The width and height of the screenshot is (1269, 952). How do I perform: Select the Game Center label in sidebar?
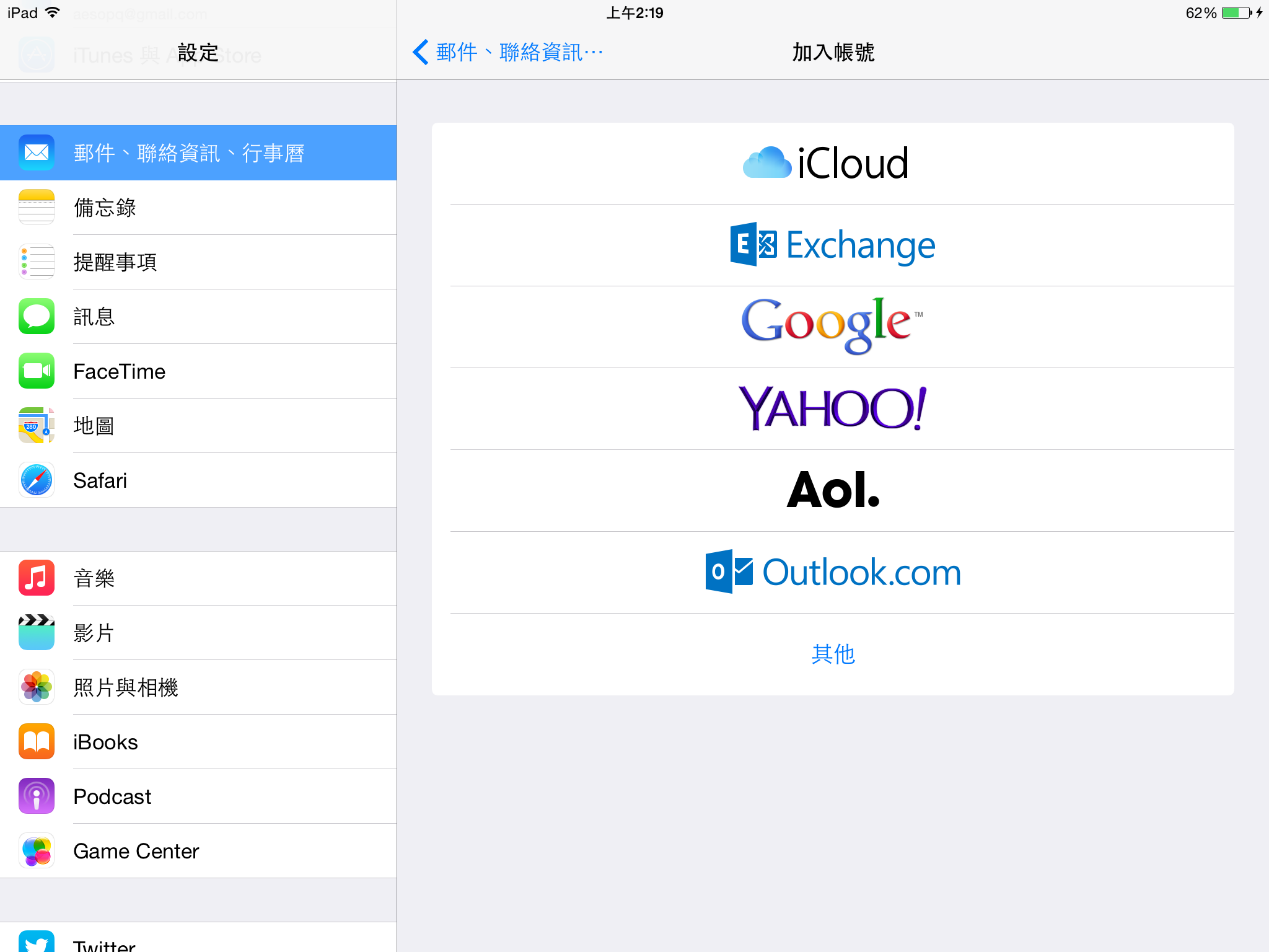click(x=136, y=851)
